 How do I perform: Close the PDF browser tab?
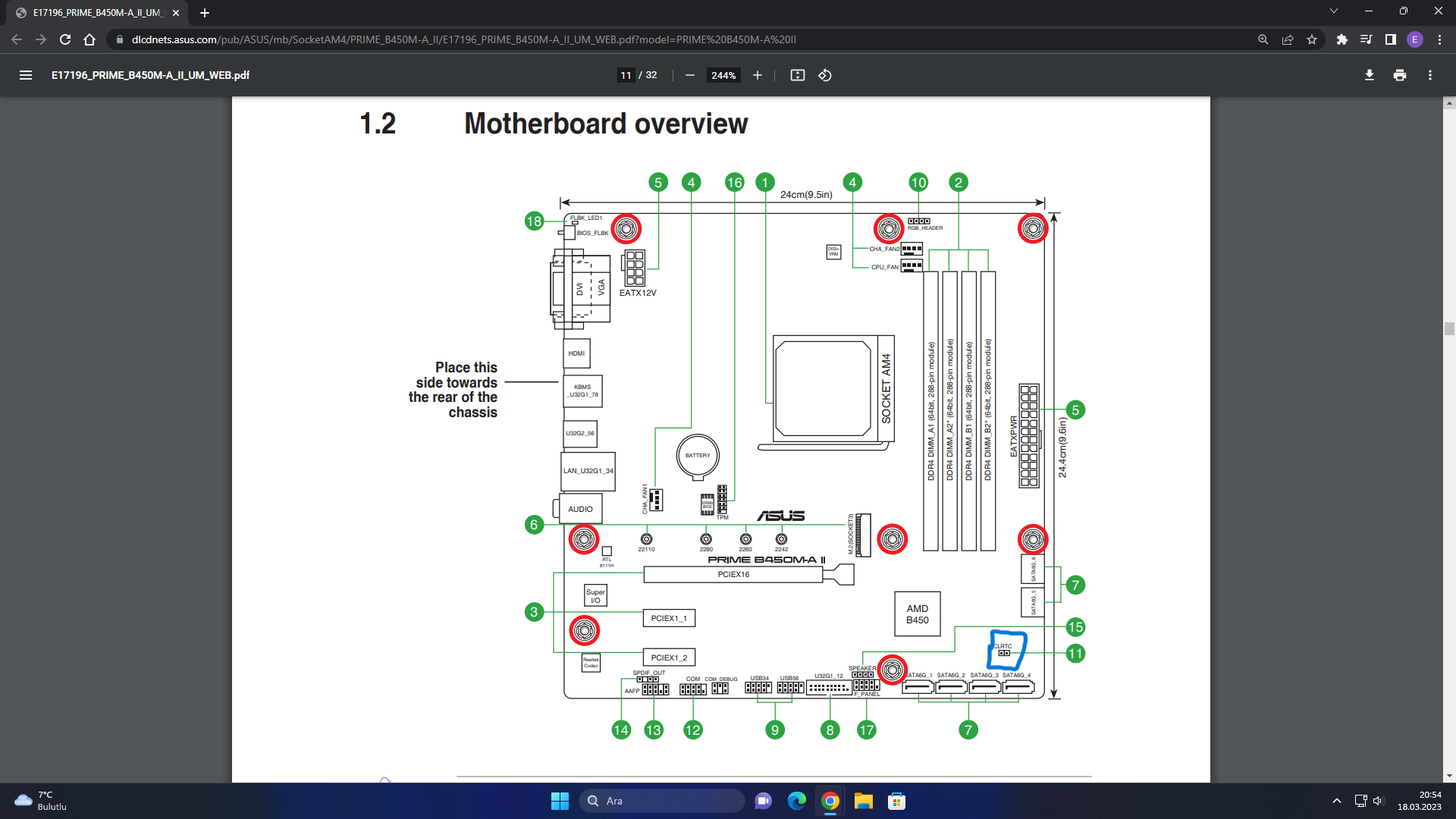pos(176,13)
